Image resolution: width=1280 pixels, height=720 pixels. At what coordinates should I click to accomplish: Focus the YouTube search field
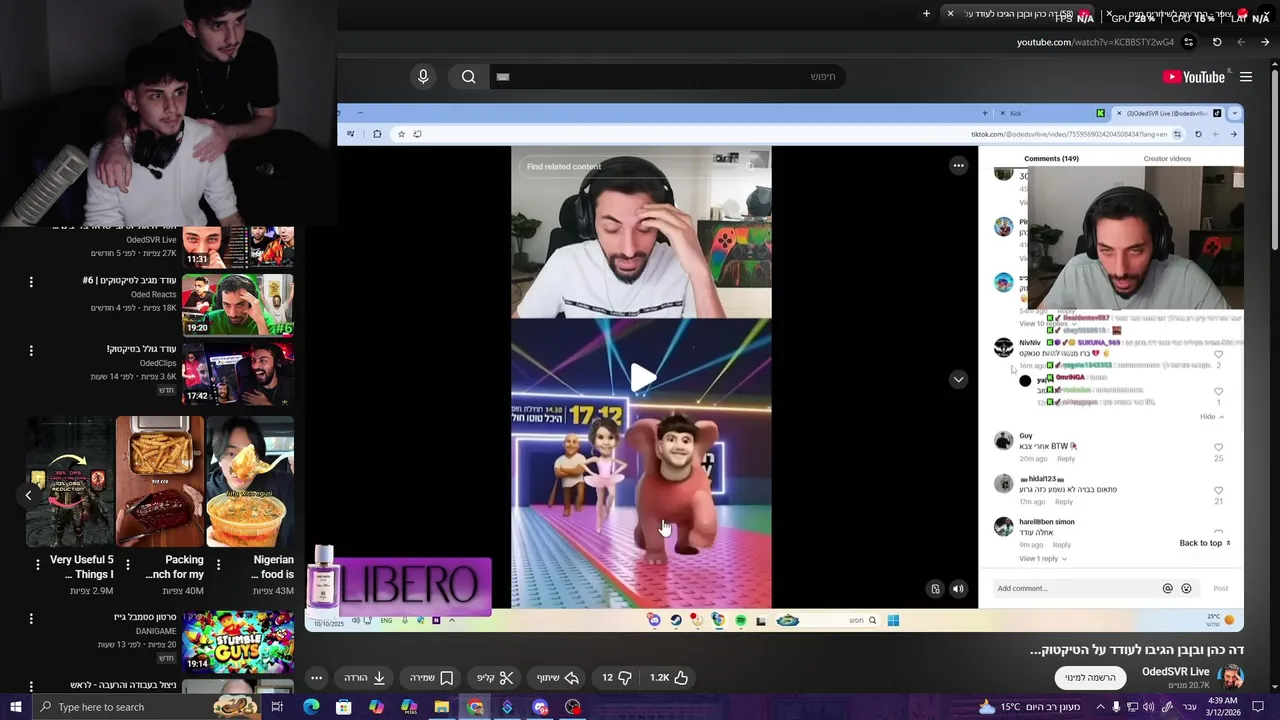tap(668, 77)
